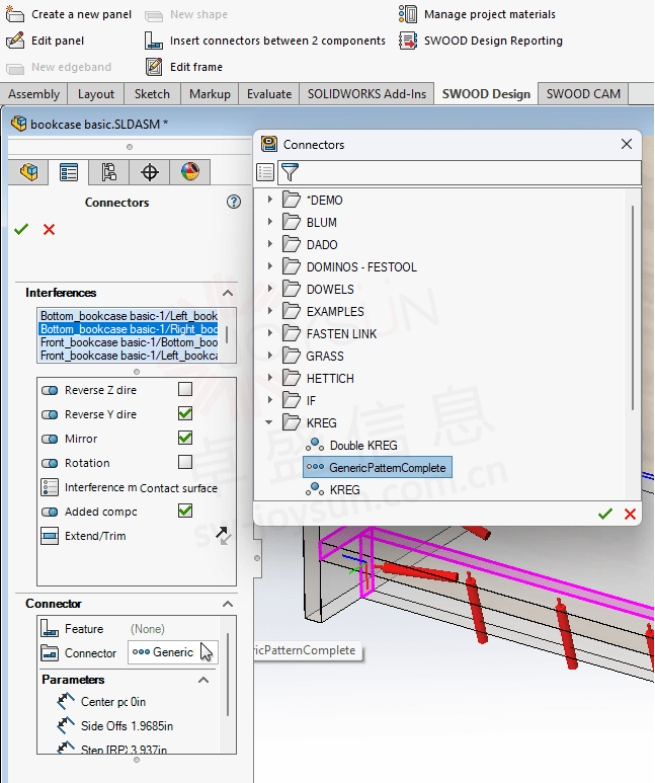The image size is (655, 783).
Task: Switch to the Evaluate tab
Action: (x=269, y=94)
